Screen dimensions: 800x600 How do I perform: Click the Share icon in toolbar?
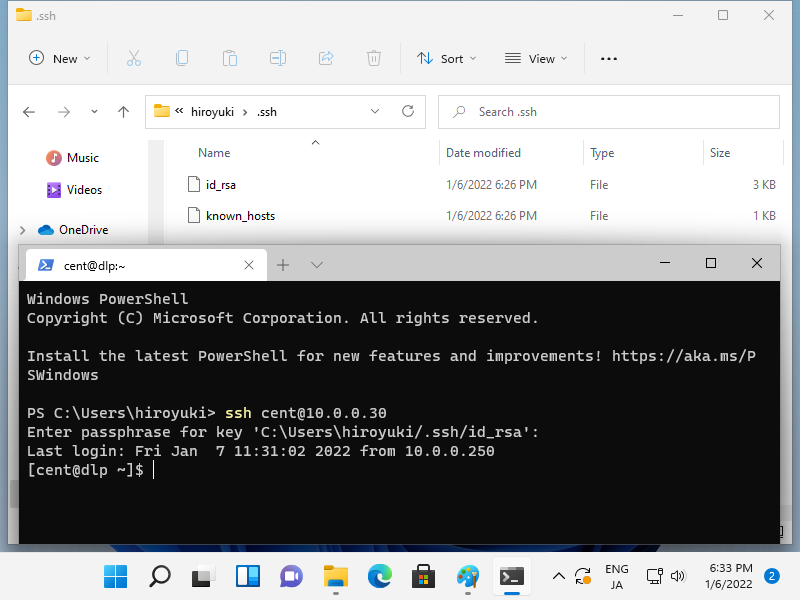pos(326,58)
